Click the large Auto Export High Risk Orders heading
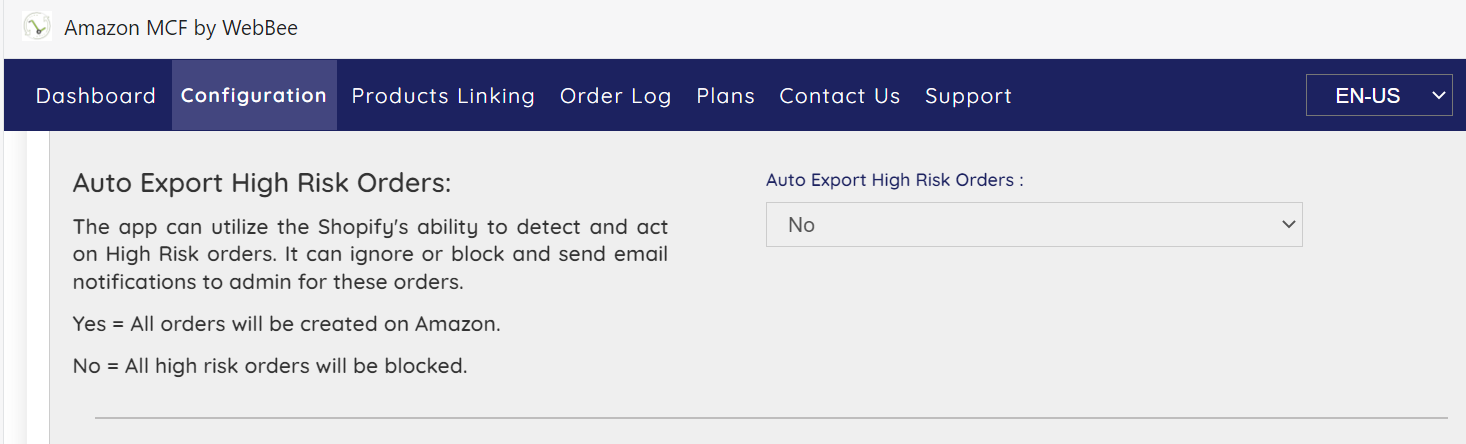Screen dimensions: 1466x444 point(262,184)
